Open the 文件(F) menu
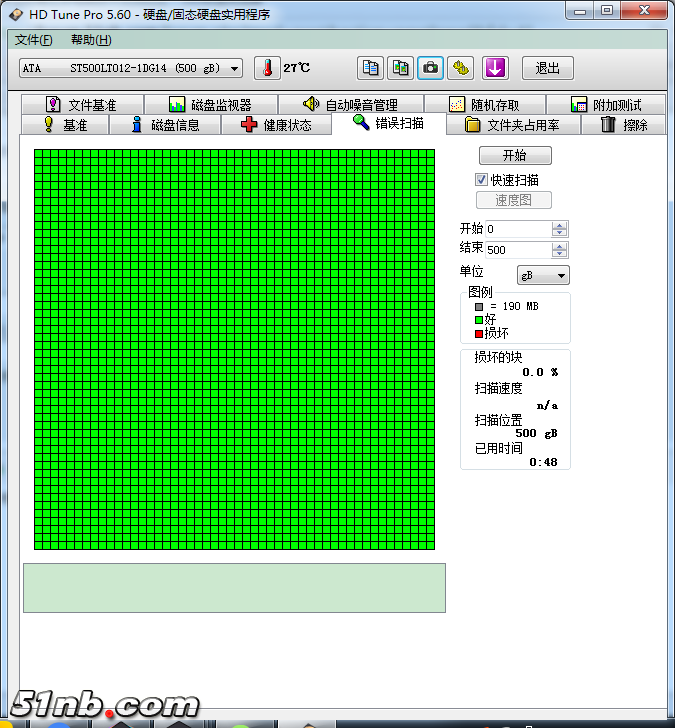Screen dimensions: 675x728 click(x=33, y=40)
